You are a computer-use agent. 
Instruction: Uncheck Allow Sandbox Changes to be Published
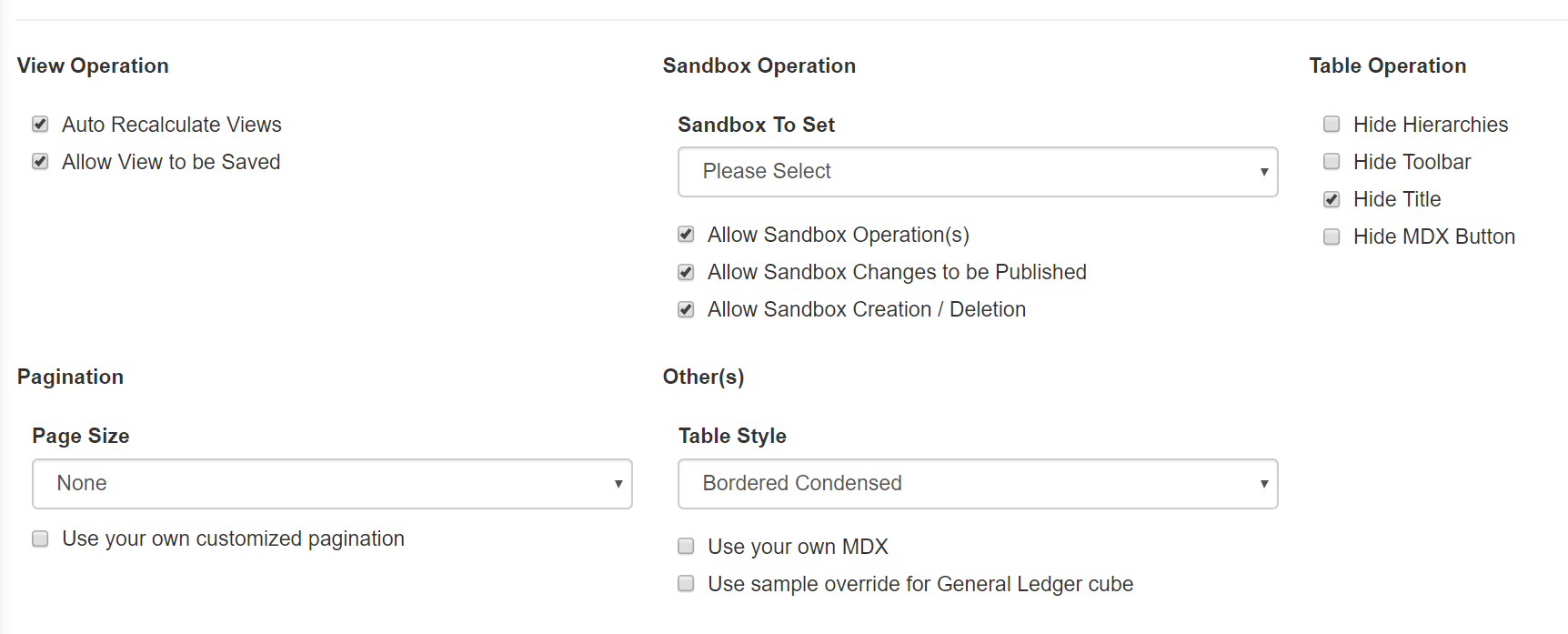pos(687,272)
